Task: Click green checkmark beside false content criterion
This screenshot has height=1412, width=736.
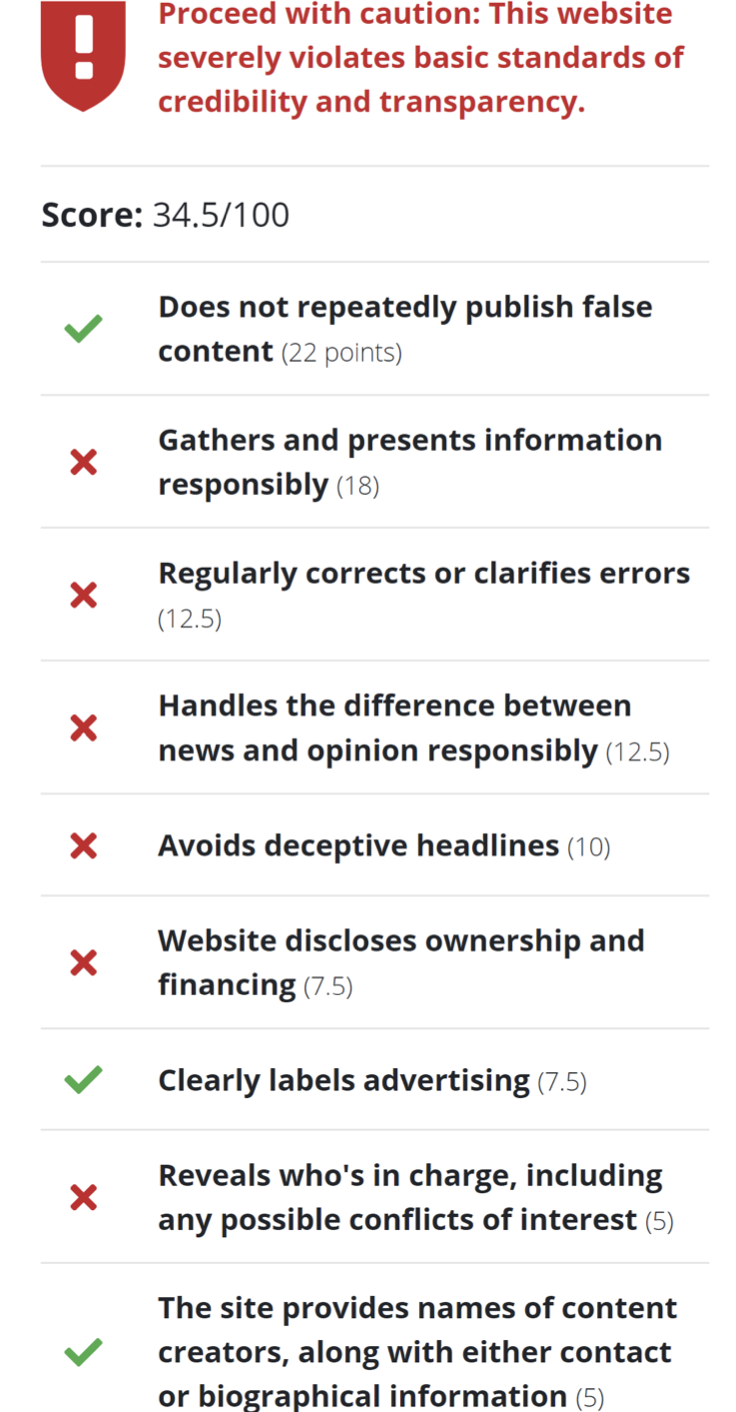Action: click(x=83, y=328)
